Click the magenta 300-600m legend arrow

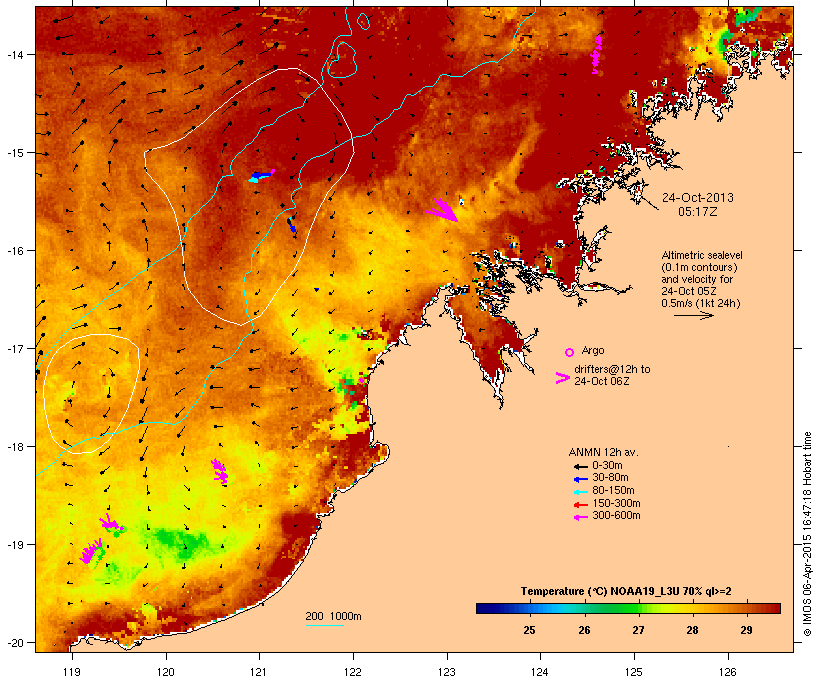[581, 517]
